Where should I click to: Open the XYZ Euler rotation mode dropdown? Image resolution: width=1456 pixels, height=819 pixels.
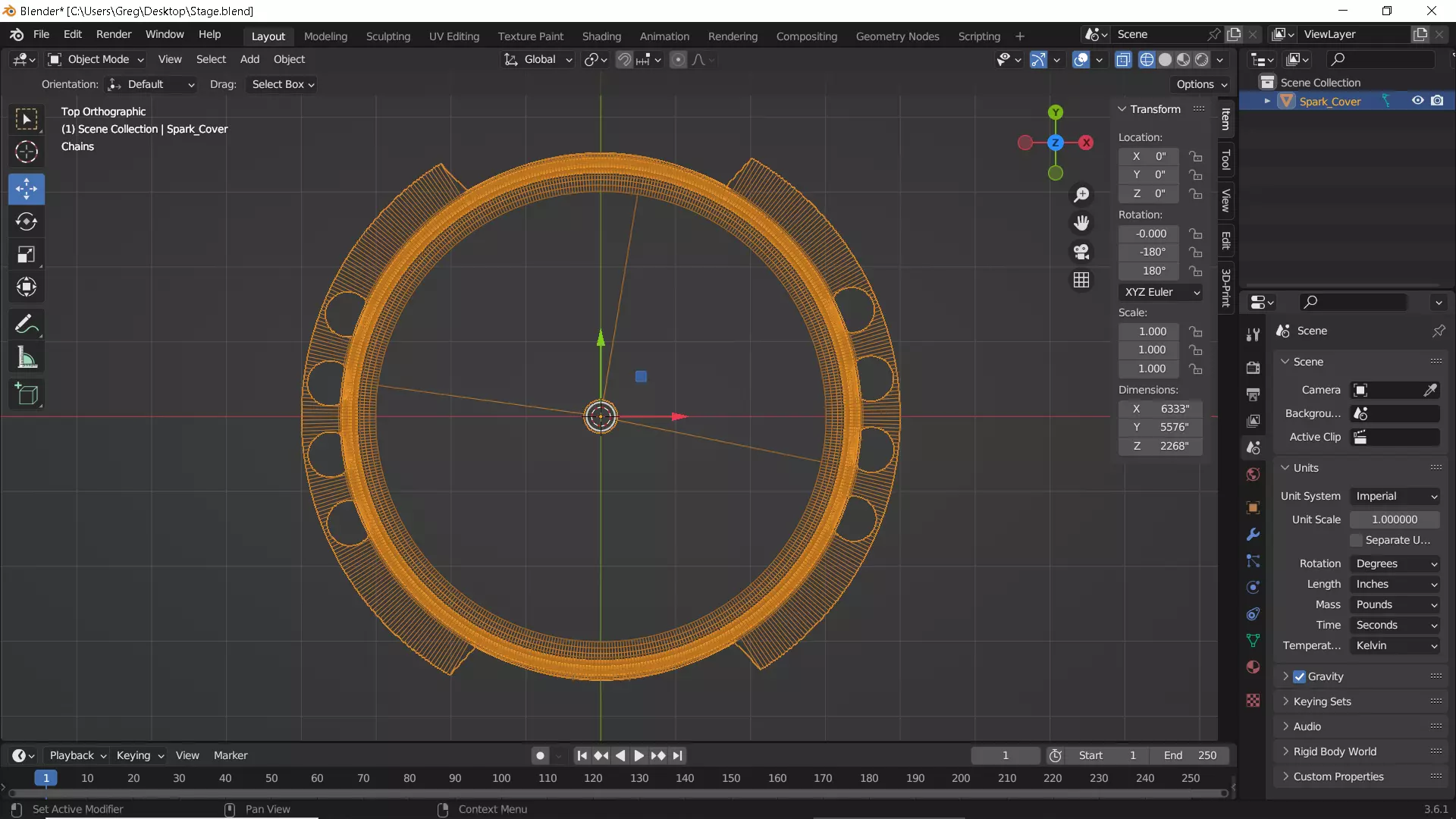coord(1160,292)
